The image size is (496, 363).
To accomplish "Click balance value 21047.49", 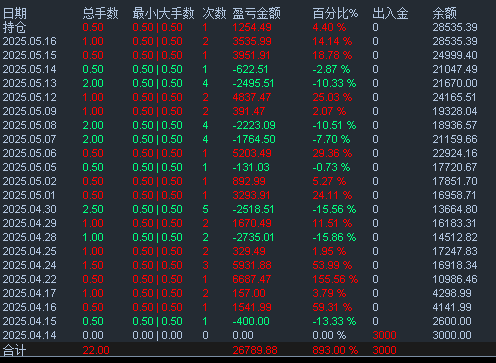I will click(455, 69).
